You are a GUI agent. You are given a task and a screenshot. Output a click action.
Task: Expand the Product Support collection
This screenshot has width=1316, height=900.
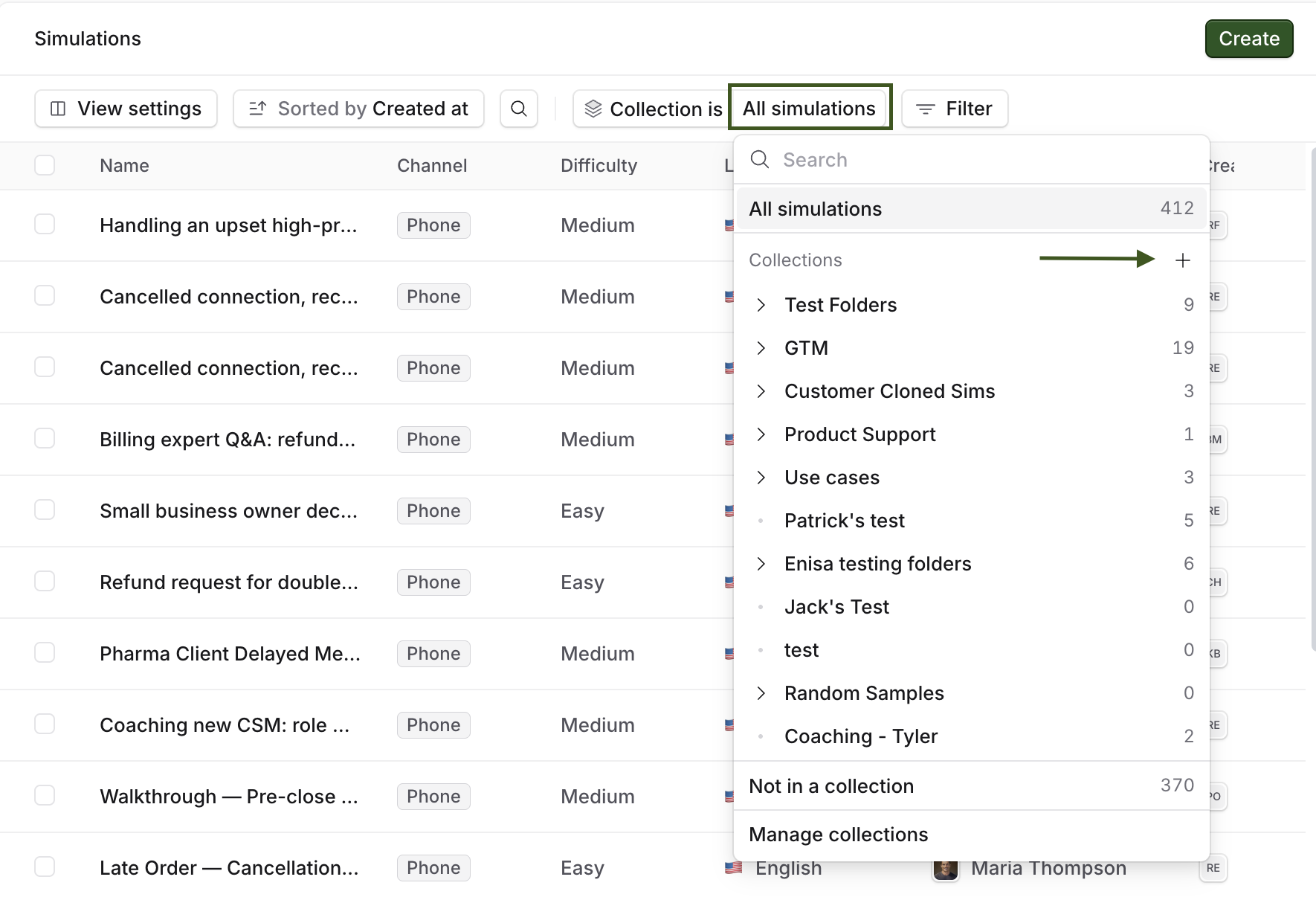tap(761, 434)
